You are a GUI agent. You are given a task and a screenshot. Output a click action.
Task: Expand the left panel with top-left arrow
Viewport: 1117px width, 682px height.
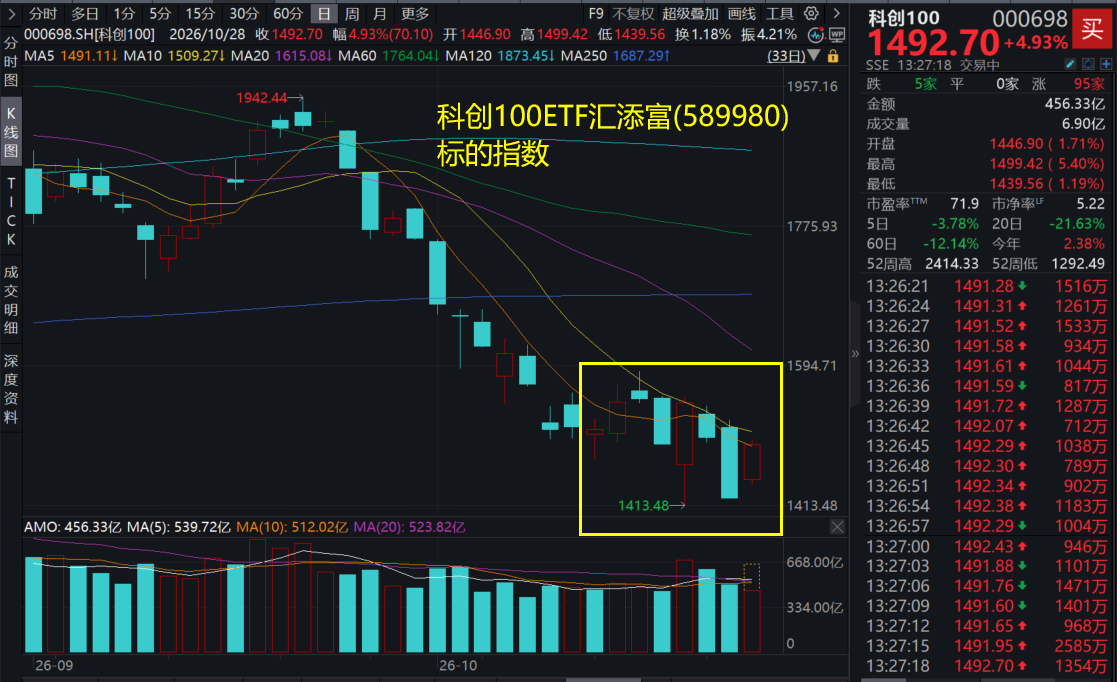tap(11, 14)
